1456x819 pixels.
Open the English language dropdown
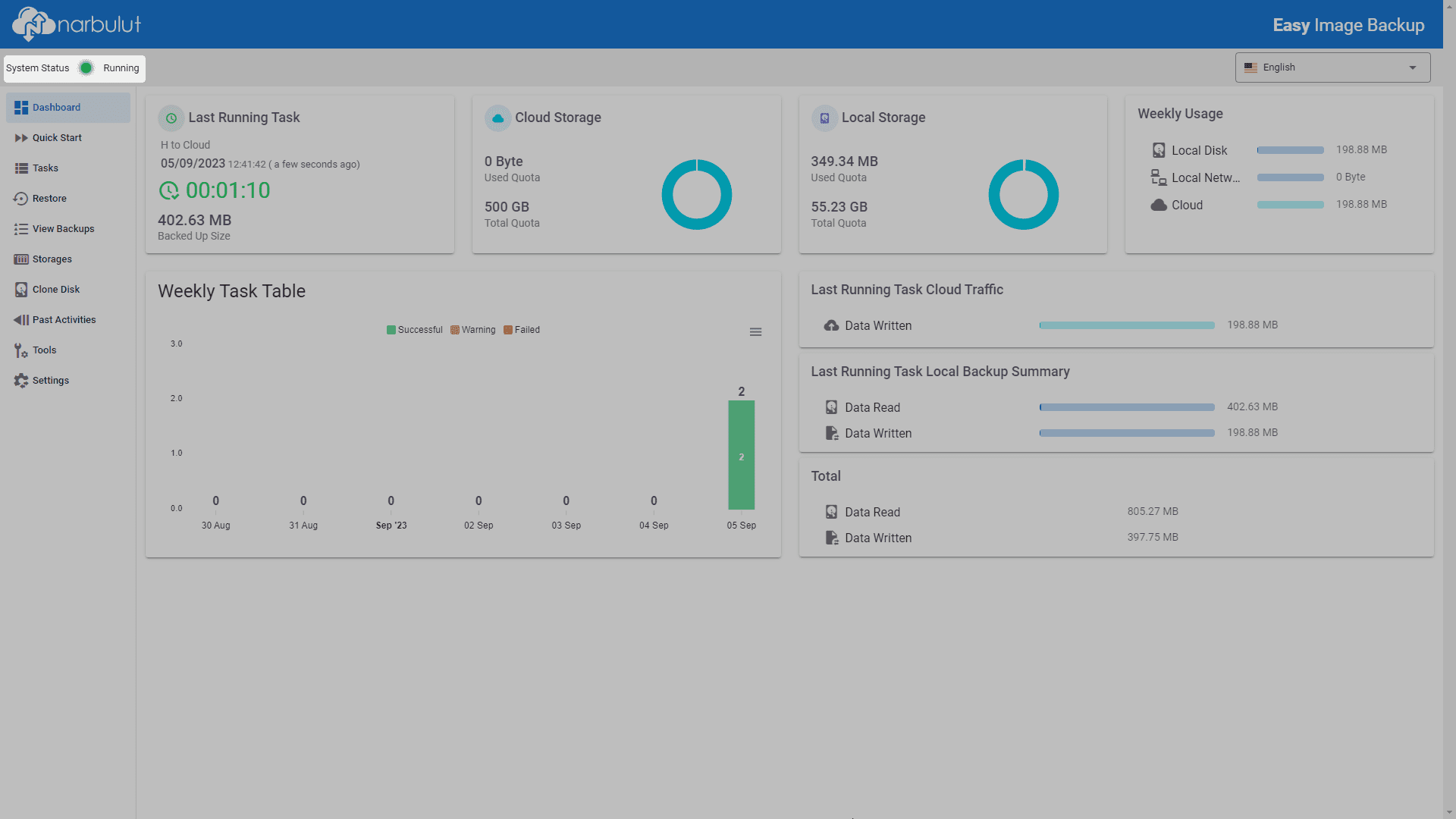click(1332, 67)
